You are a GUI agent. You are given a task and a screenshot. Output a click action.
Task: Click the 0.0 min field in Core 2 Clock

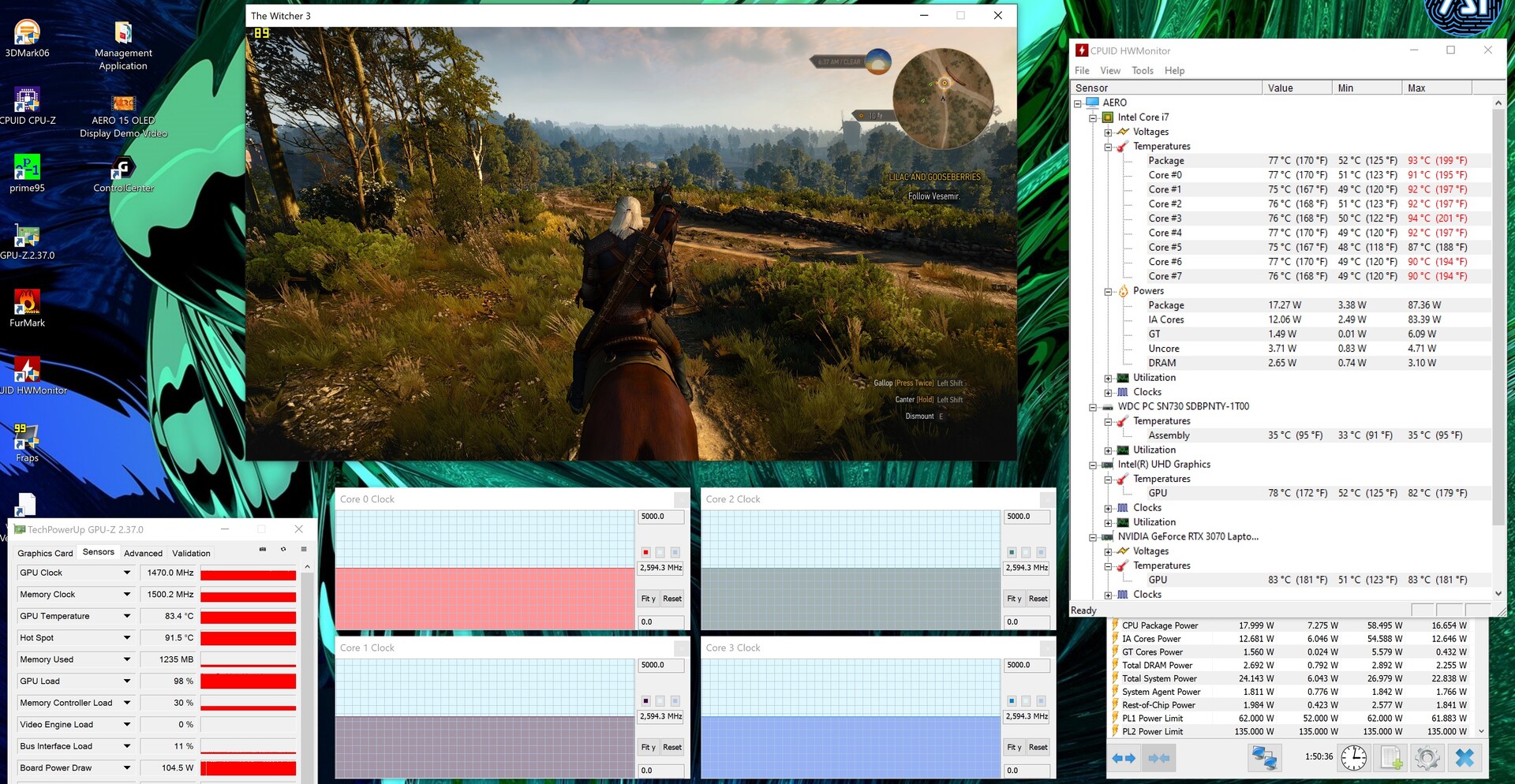(1027, 622)
